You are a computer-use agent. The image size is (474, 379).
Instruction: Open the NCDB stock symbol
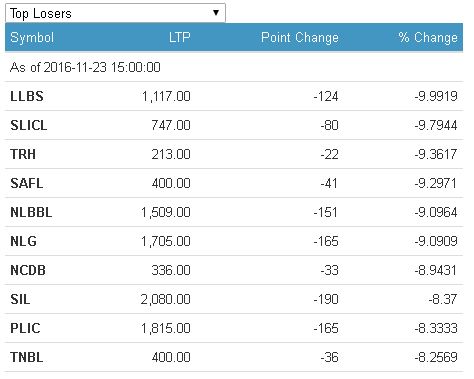tap(28, 270)
